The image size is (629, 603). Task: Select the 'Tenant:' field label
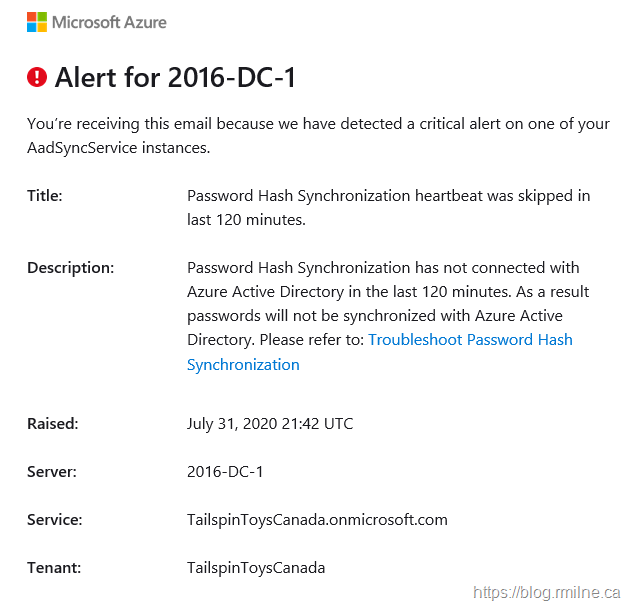(x=53, y=568)
